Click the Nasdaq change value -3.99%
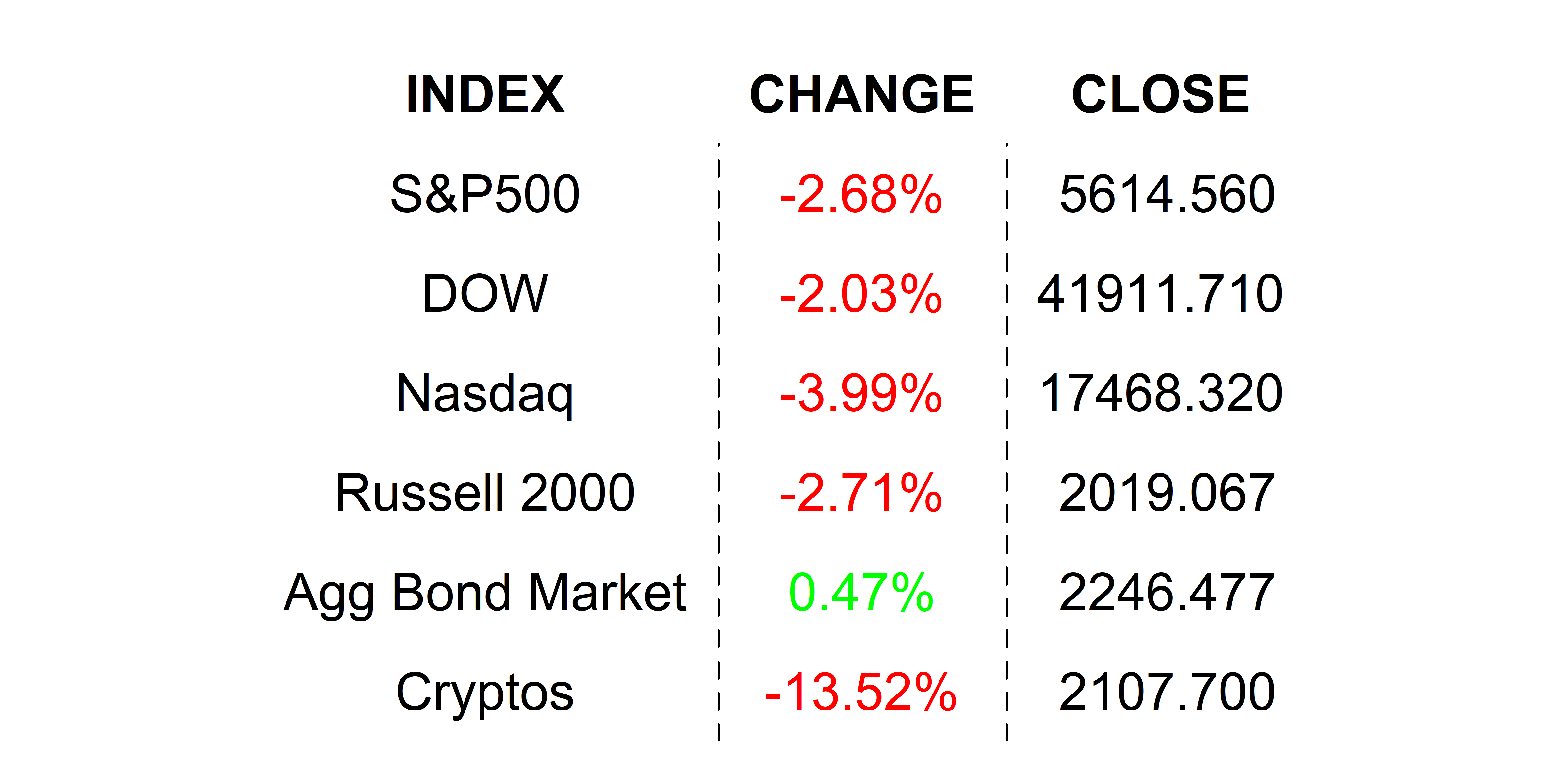The height and width of the screenshot is (784, 1568). coord(861,394)
